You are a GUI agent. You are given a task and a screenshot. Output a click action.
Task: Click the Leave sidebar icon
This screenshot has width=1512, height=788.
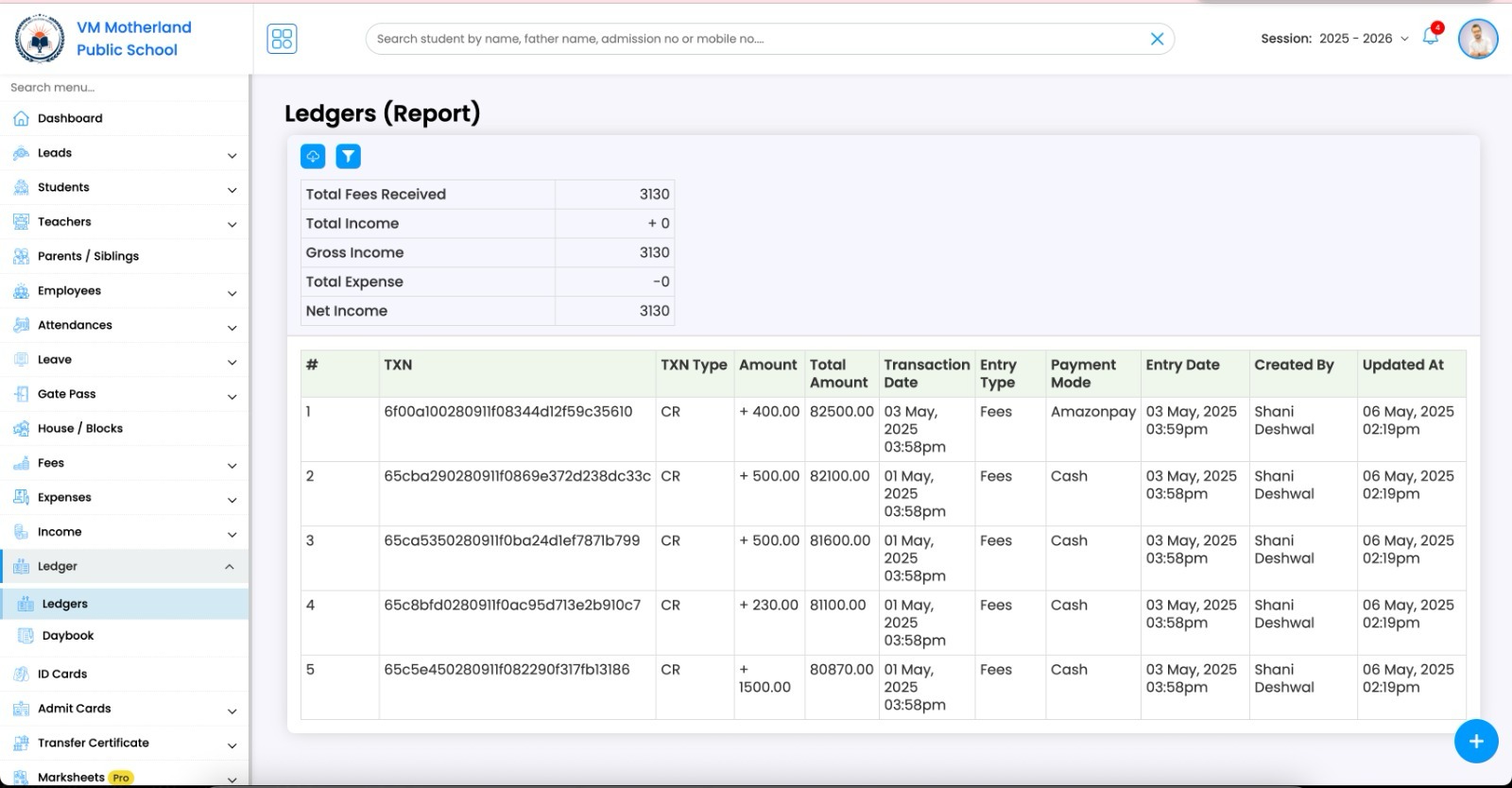21,360
